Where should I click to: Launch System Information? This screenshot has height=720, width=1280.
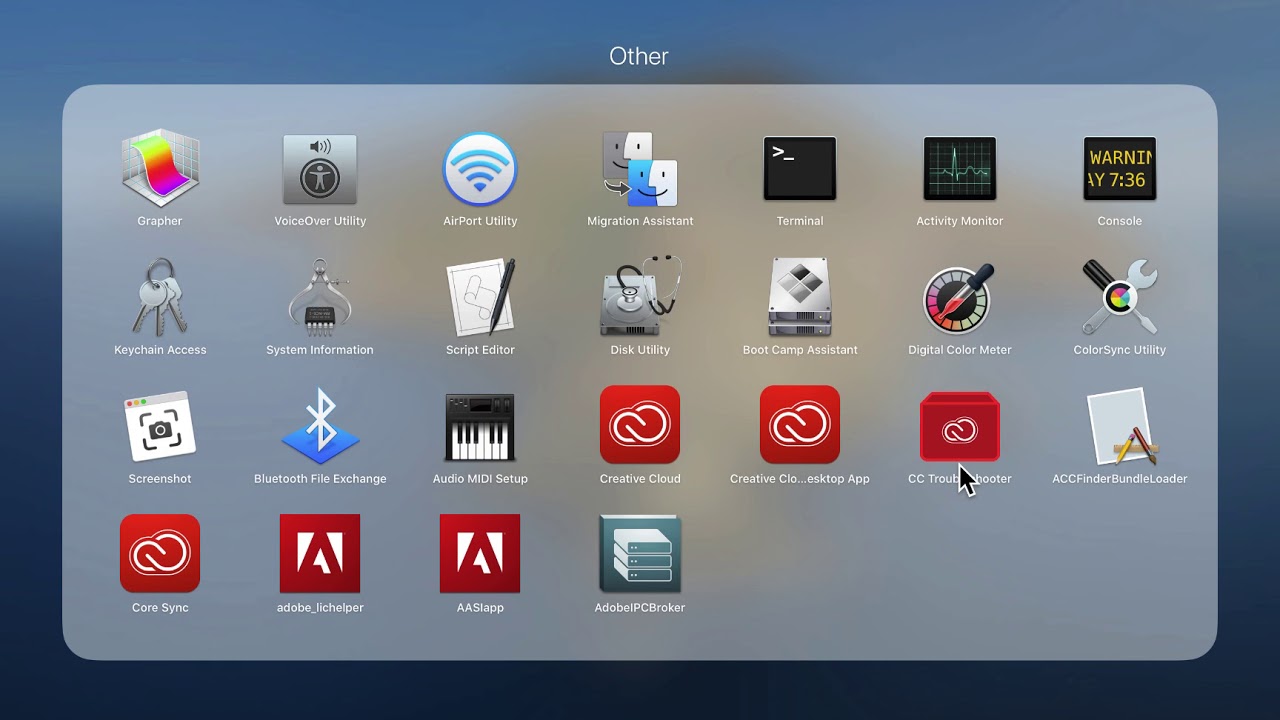point(320,297)
